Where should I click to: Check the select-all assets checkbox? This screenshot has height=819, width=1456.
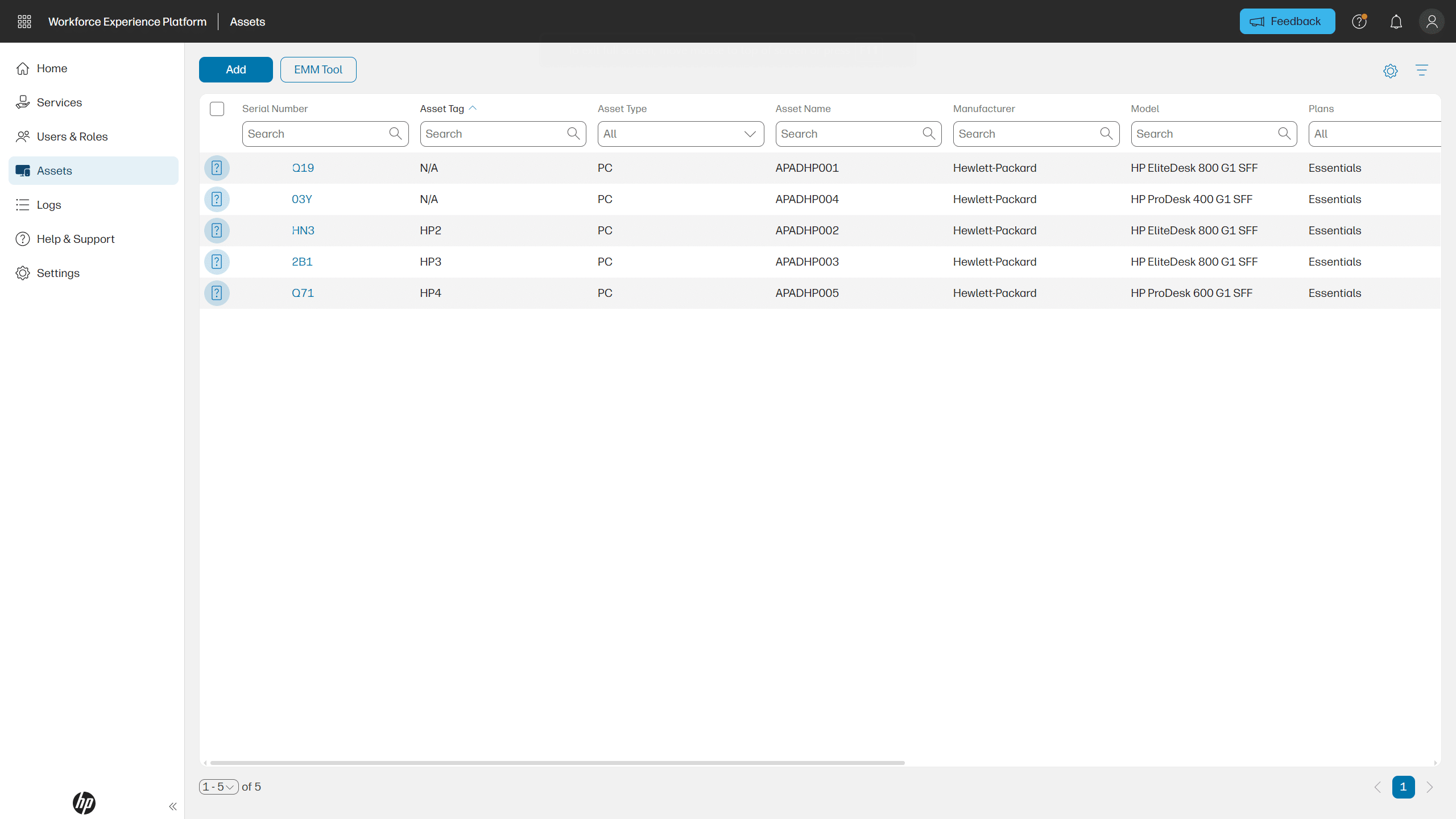point(217,109)
